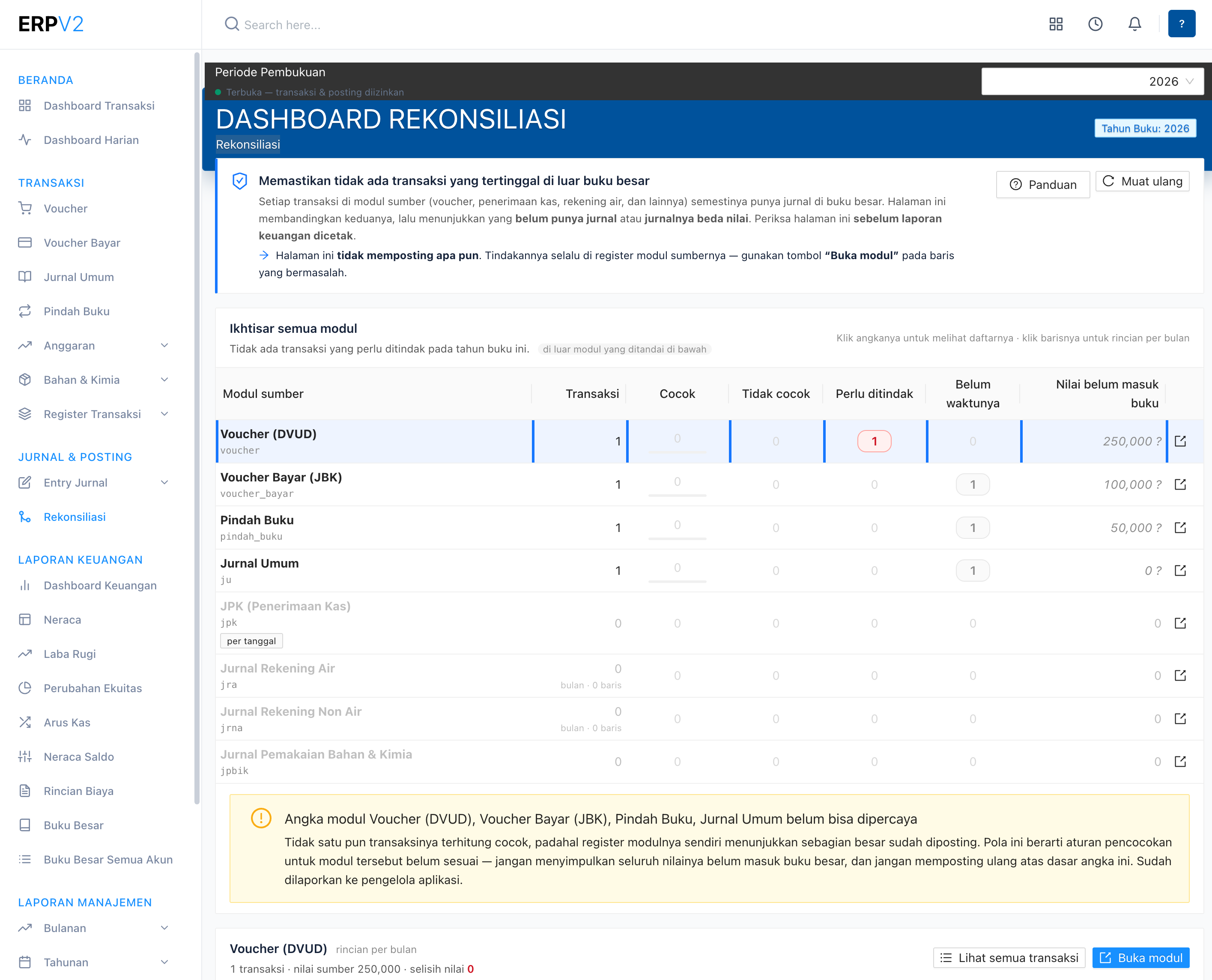The height and width of the screenshot is (980, 1212).
Task: Click the Rekonsiliasi branch icon
Action: pyautogui.click(x=25, y=517)
